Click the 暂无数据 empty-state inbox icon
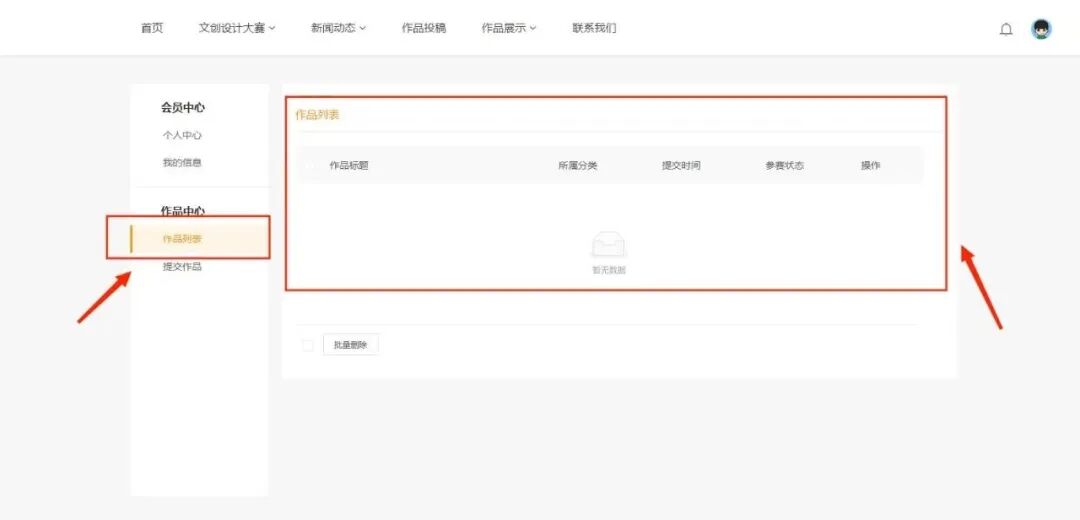 point(609,245)
